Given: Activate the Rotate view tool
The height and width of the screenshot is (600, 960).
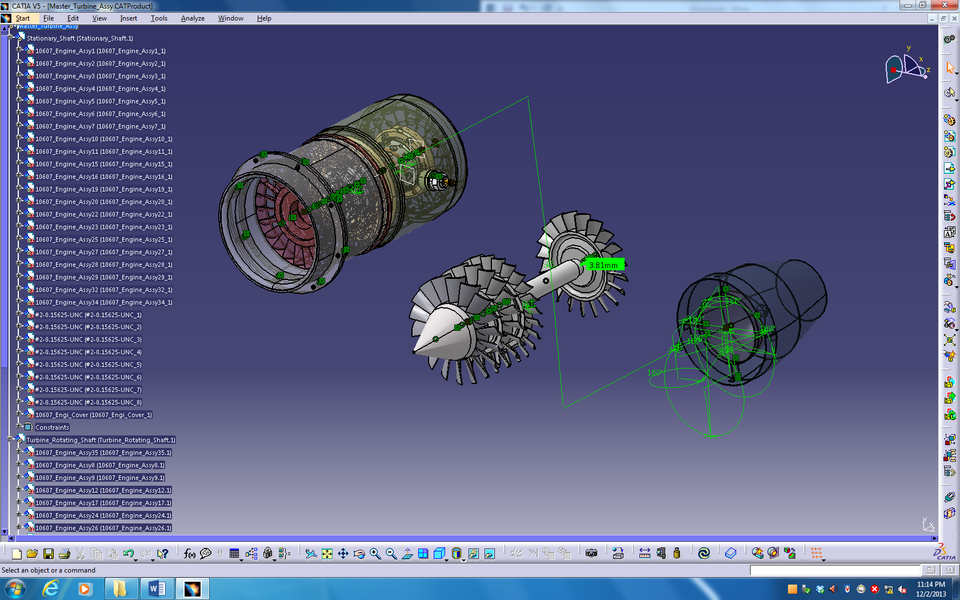Looking at the screenshot, I should pos(360,551).
